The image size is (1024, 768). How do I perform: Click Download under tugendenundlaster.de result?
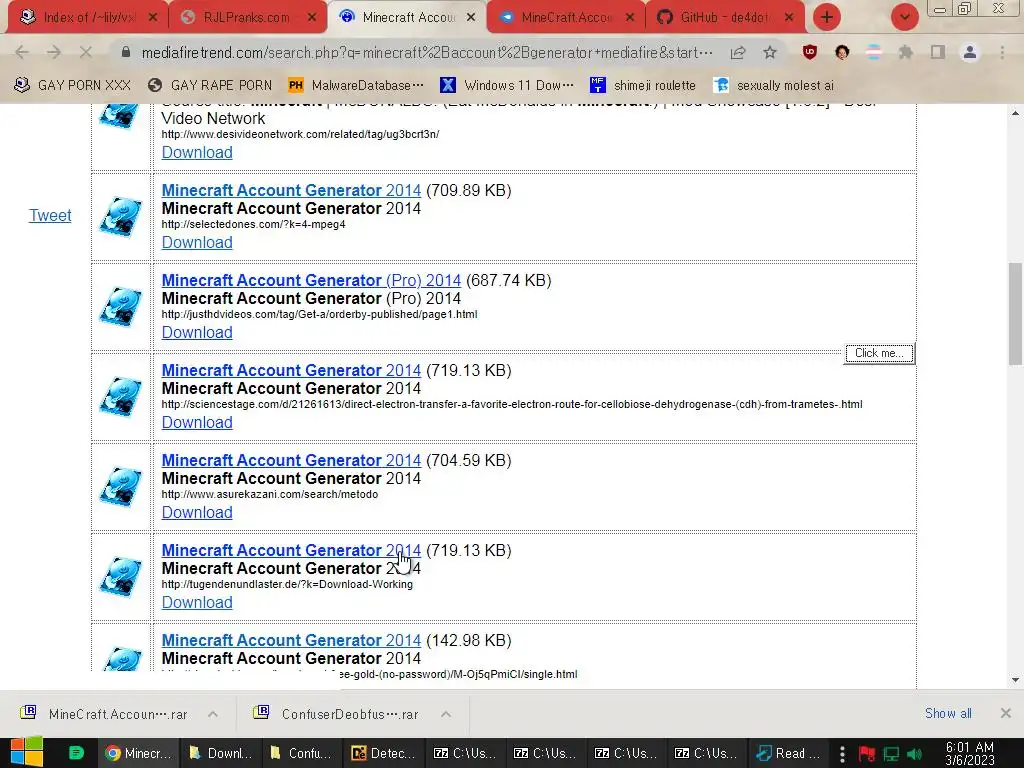pos(197,603)
